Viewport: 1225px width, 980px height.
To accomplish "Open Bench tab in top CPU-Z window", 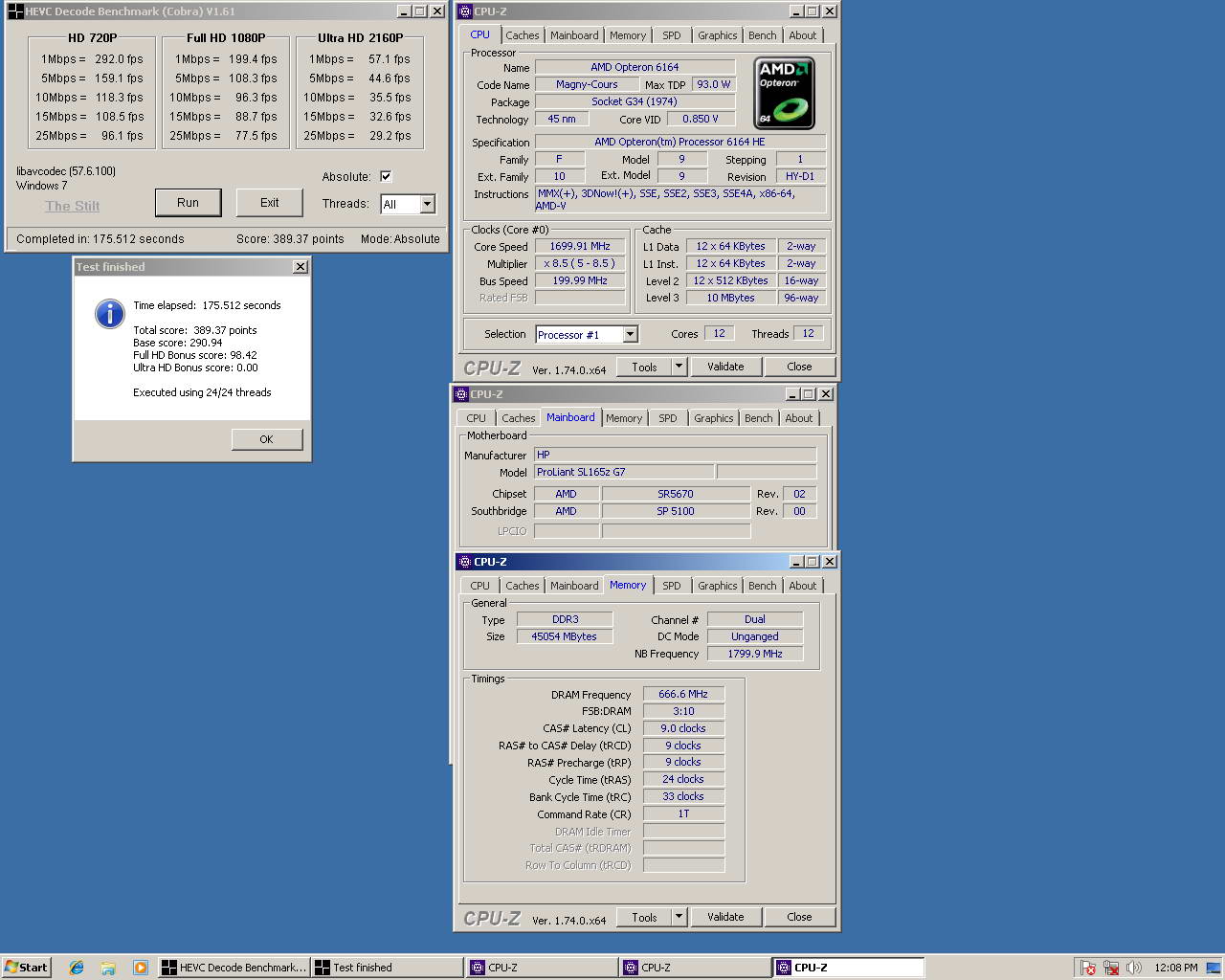I will (x=763, y=35).
